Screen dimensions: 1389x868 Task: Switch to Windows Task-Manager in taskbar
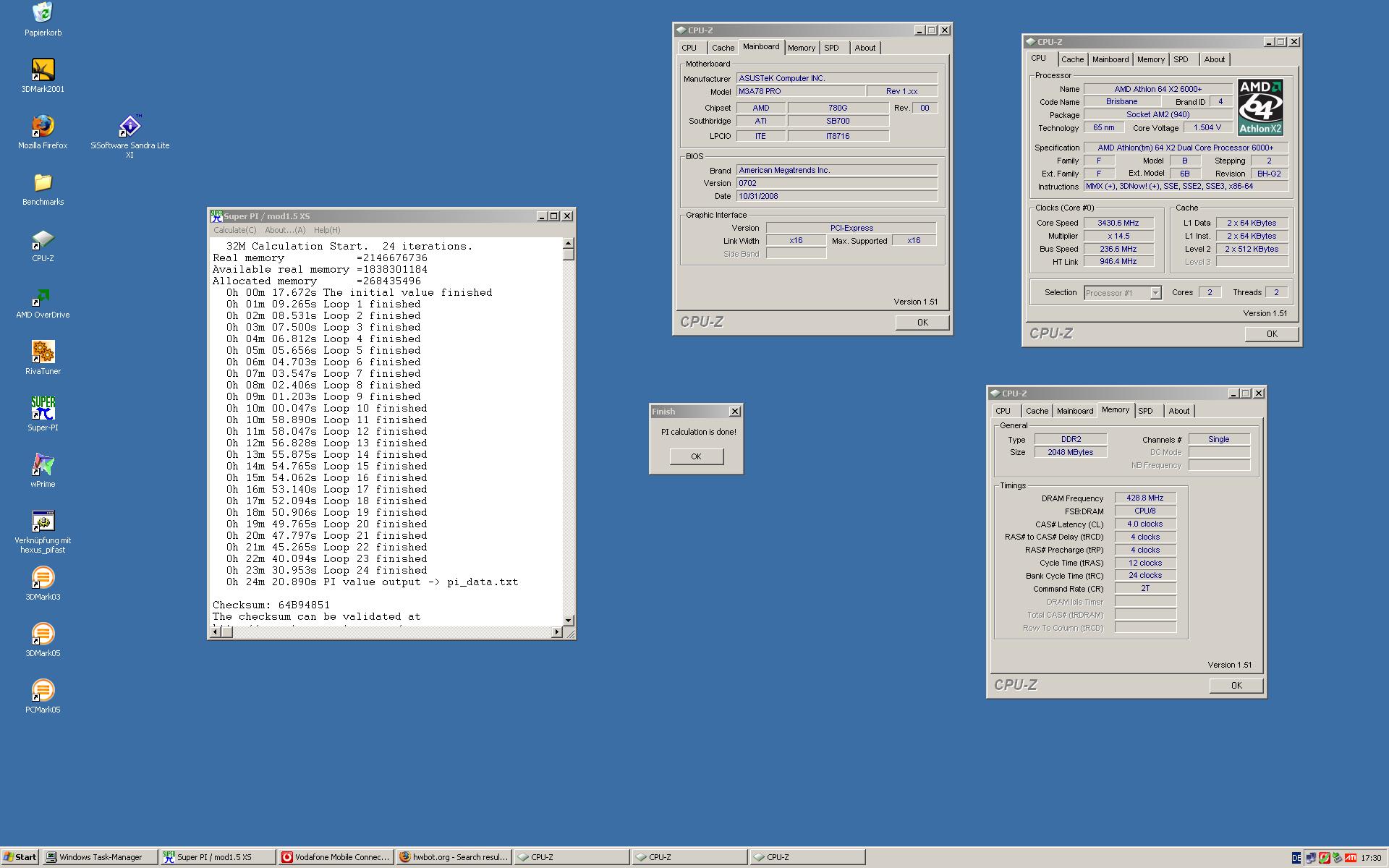(100, 857)
